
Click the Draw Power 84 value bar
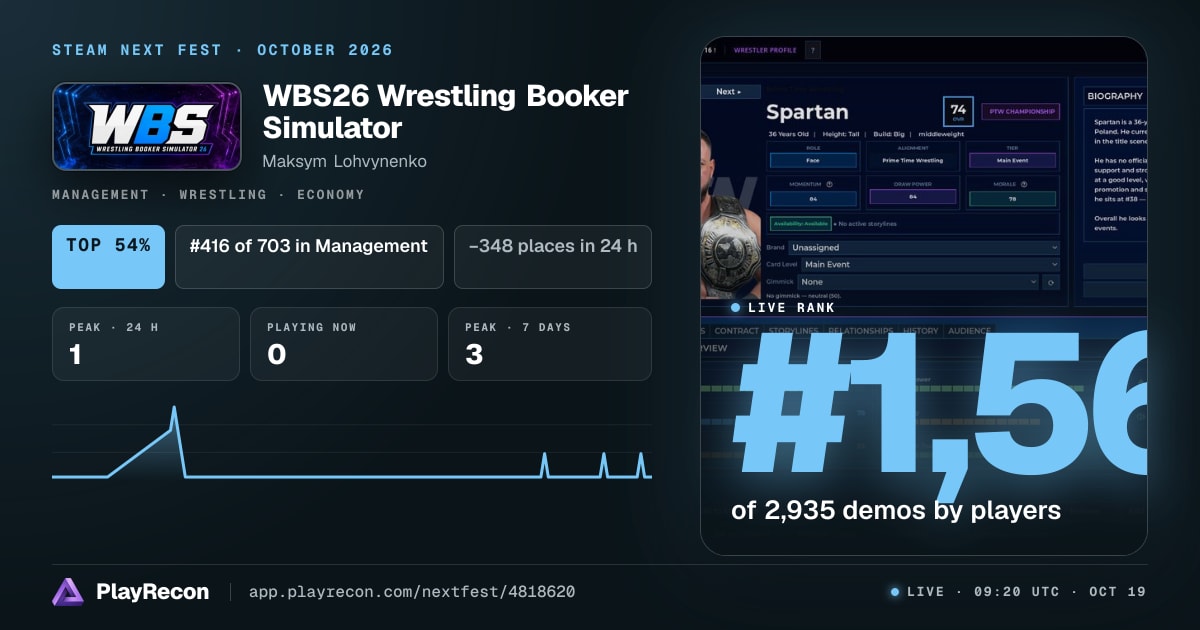(x=913, y=196)
